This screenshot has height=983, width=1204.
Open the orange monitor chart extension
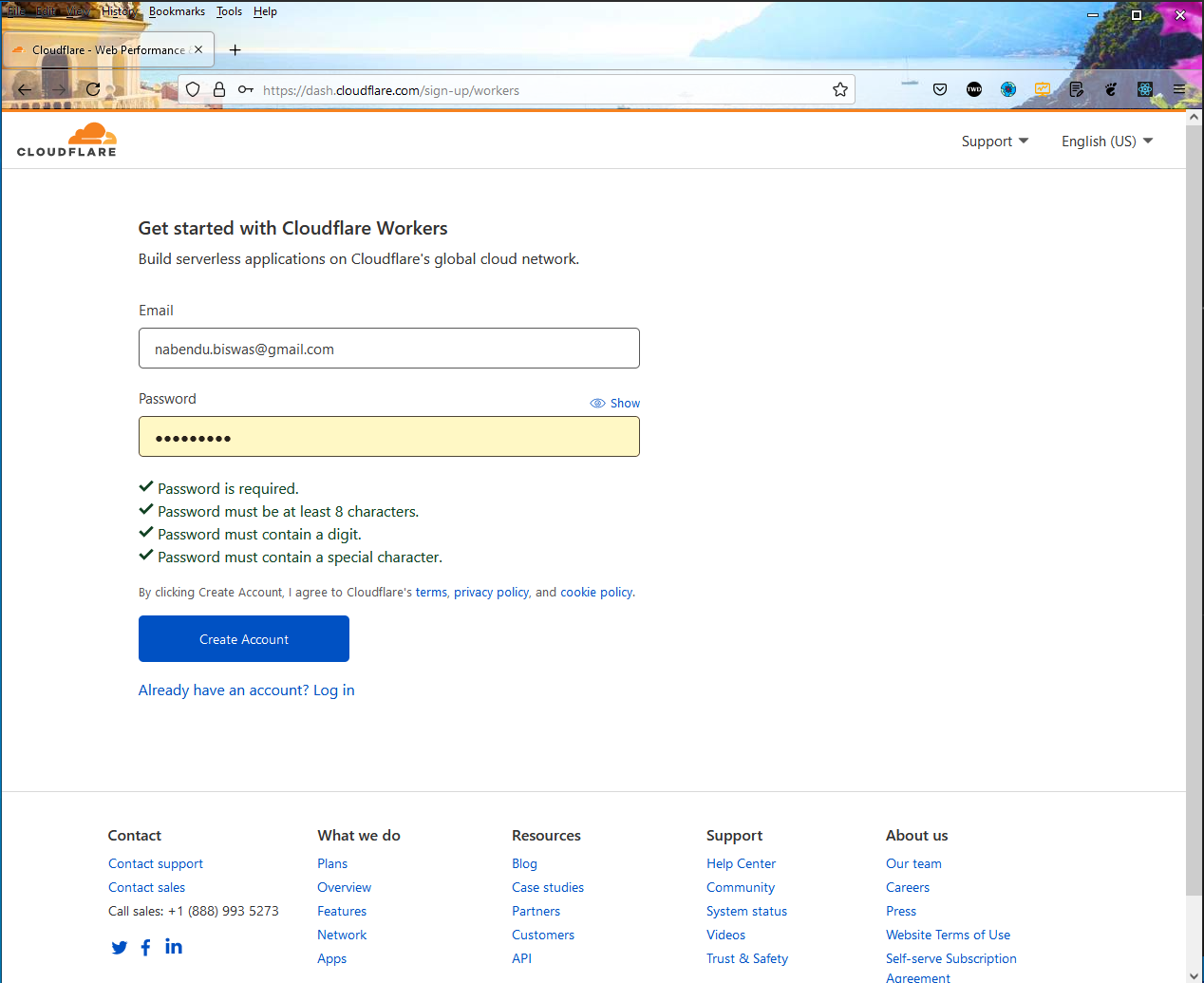click(1043, 89)
